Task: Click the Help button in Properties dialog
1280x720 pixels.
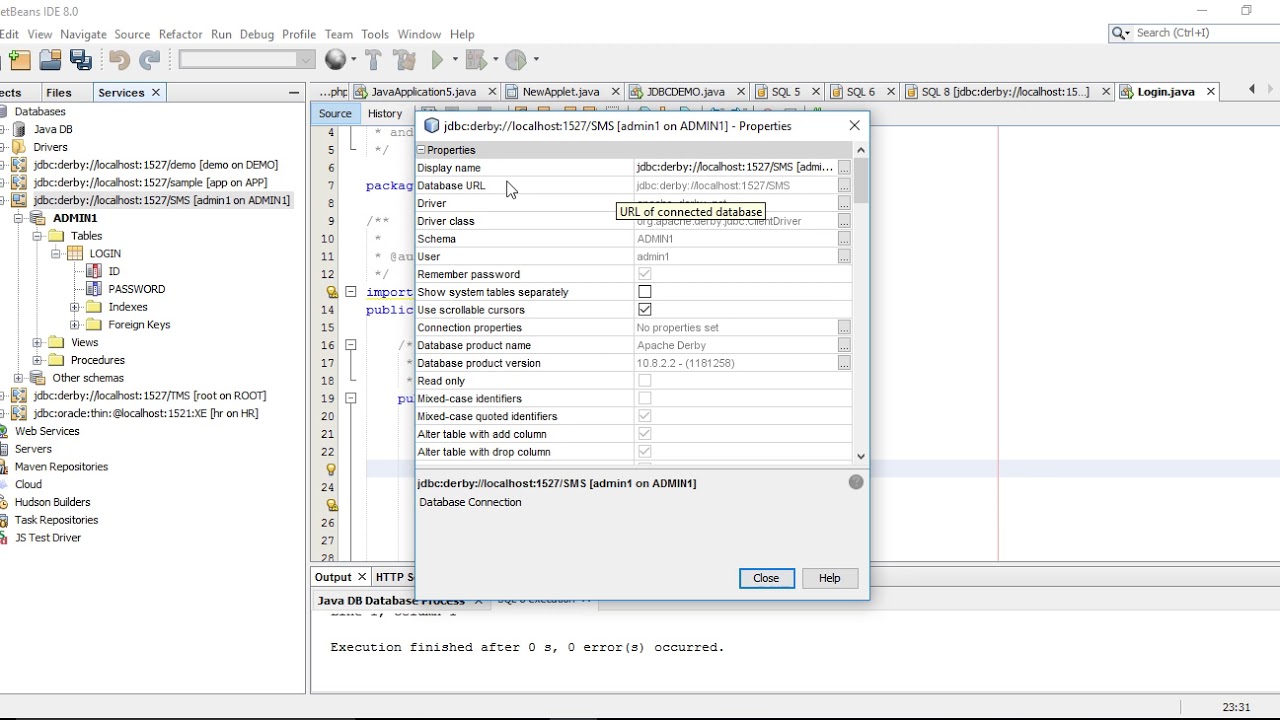Action: pyautogui.click(x=829, y=578)
